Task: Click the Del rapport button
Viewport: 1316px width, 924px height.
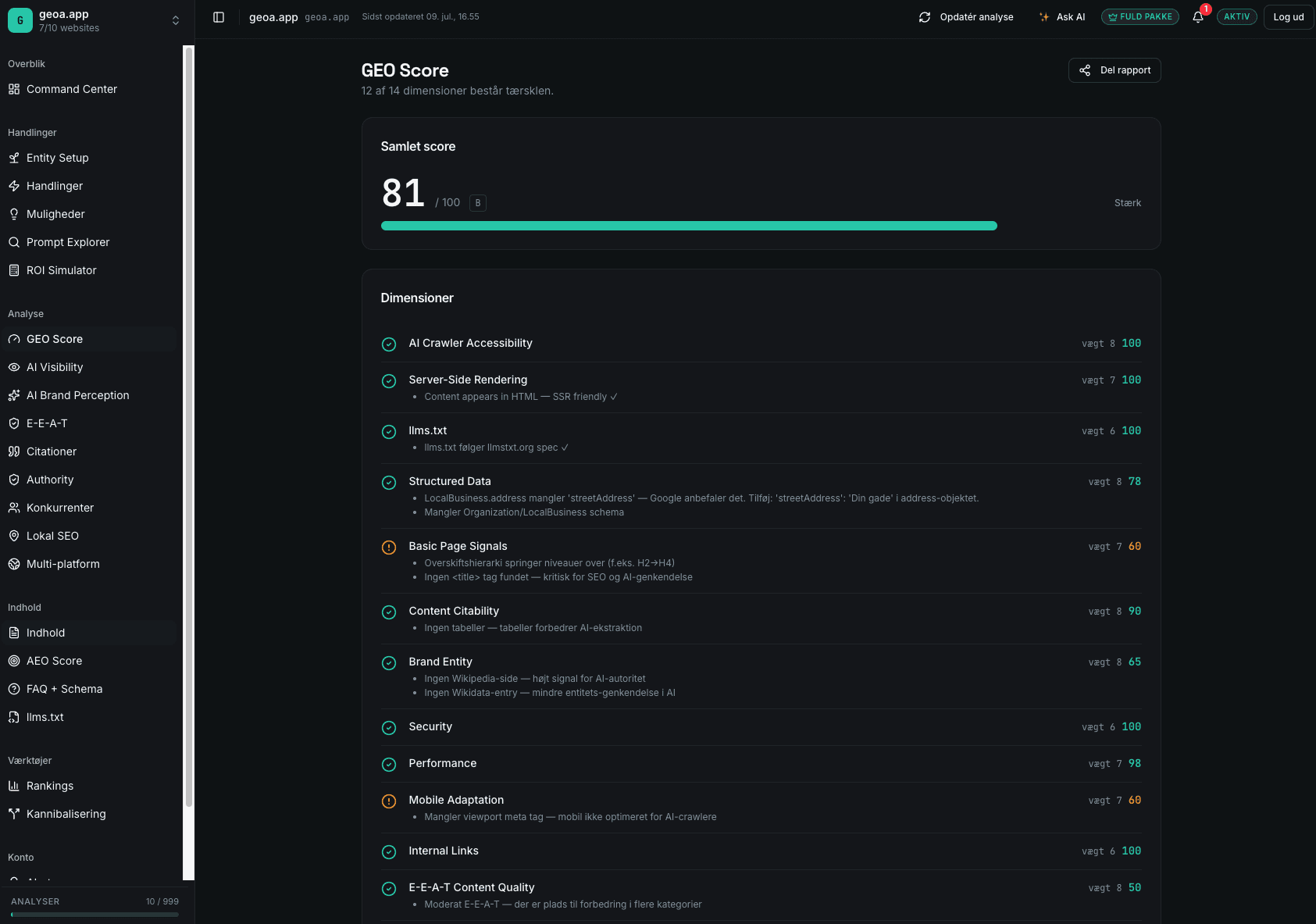Action: 1114,70
